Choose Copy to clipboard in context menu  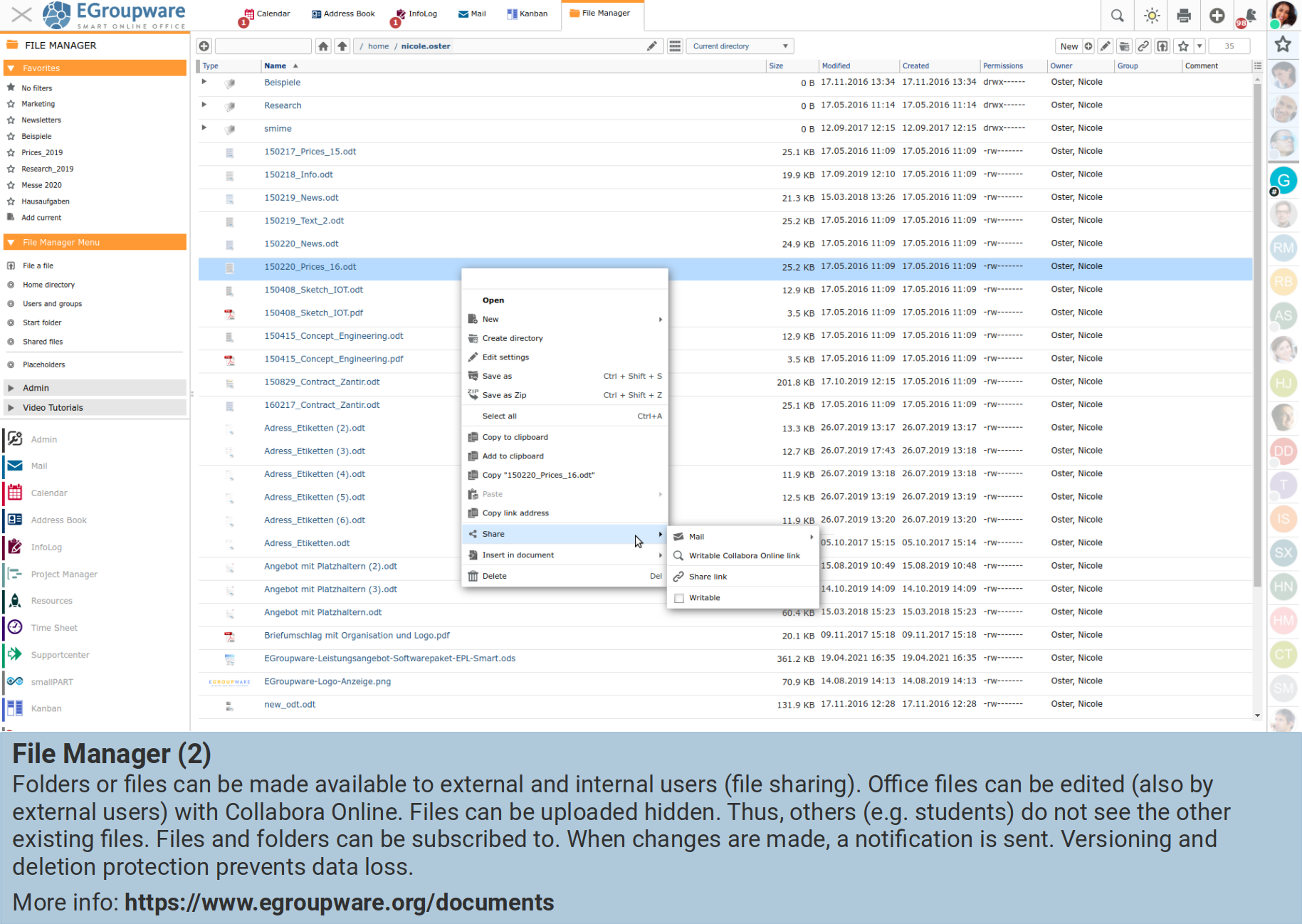[515, 437]
